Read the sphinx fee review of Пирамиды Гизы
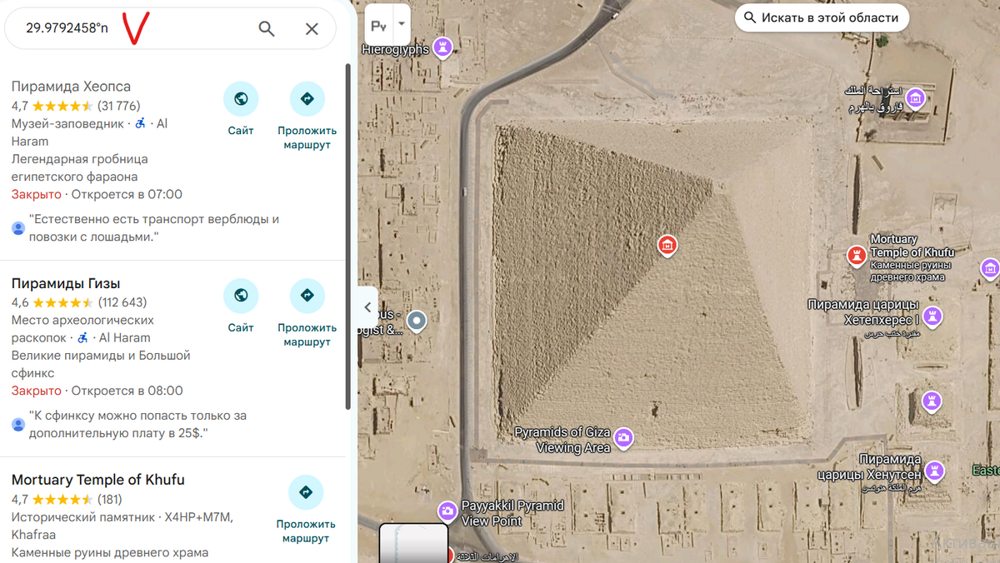 [x=138, y=424]
